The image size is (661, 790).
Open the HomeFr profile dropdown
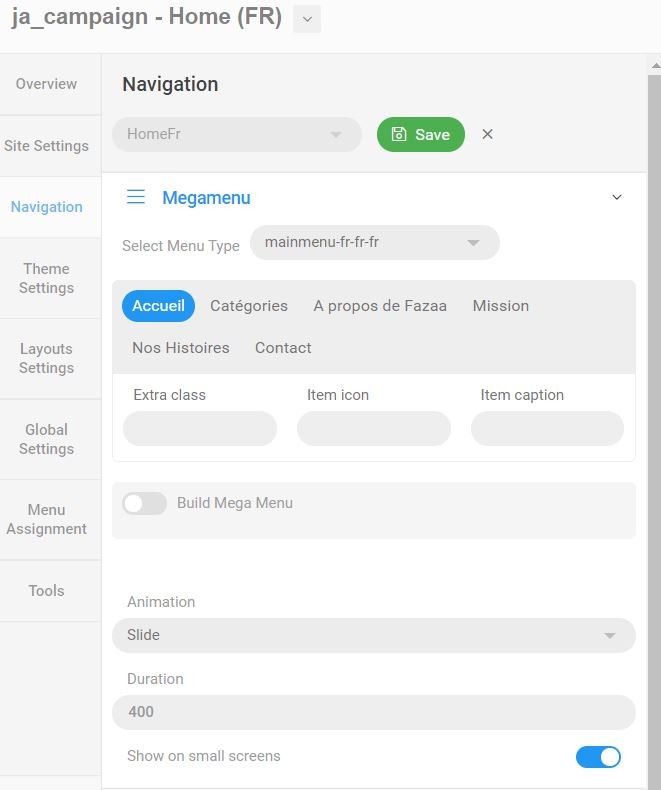(x=236, y=134)
